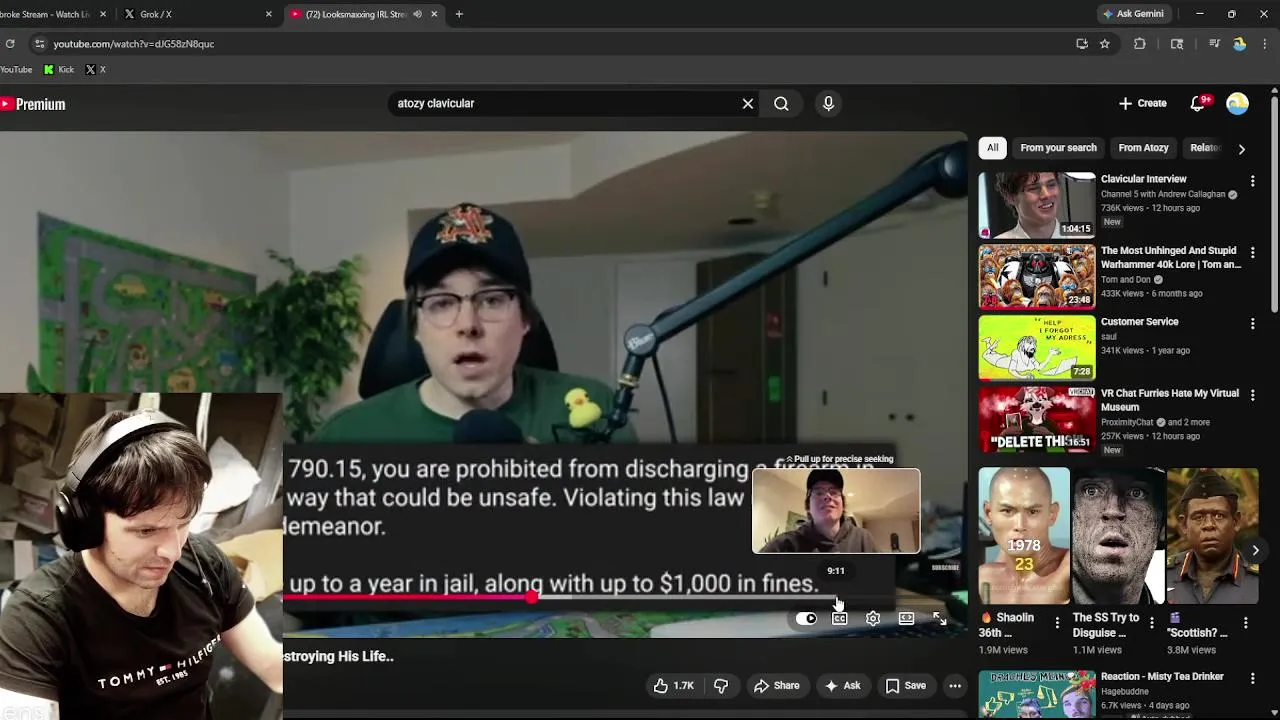Open Chrome three-dot menu

click(x=1266, y=44)
